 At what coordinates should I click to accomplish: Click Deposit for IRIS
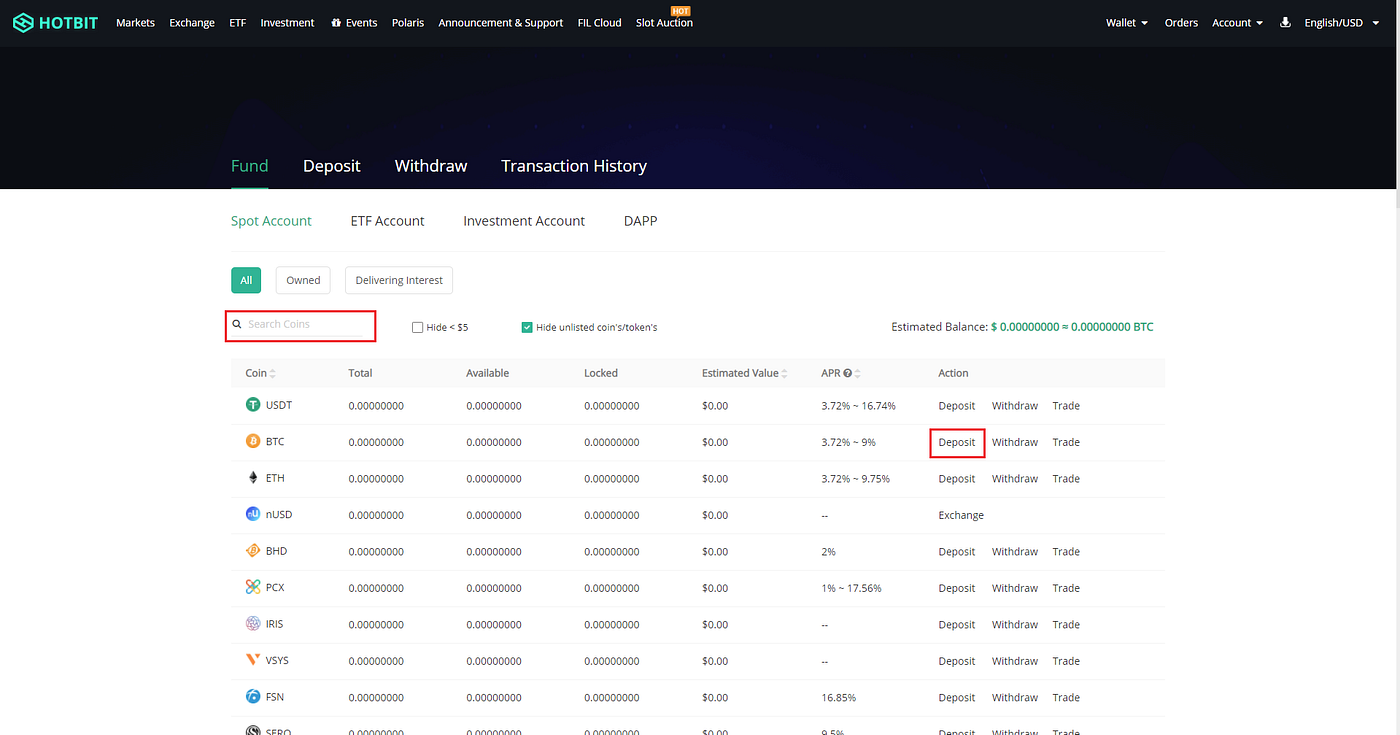click(x=957, y=625)
